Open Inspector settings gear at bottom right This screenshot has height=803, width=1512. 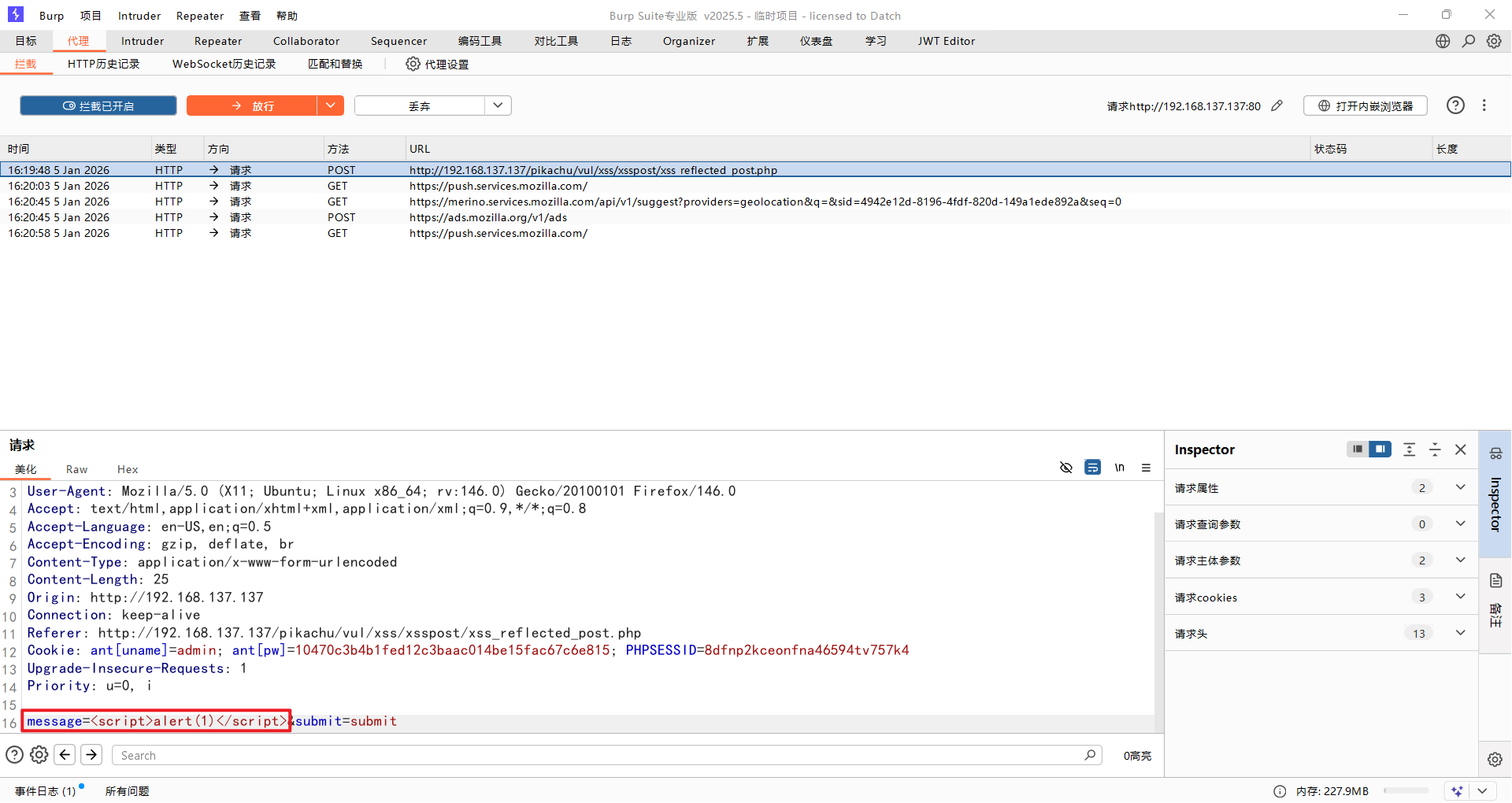[x=1495, y=759]
